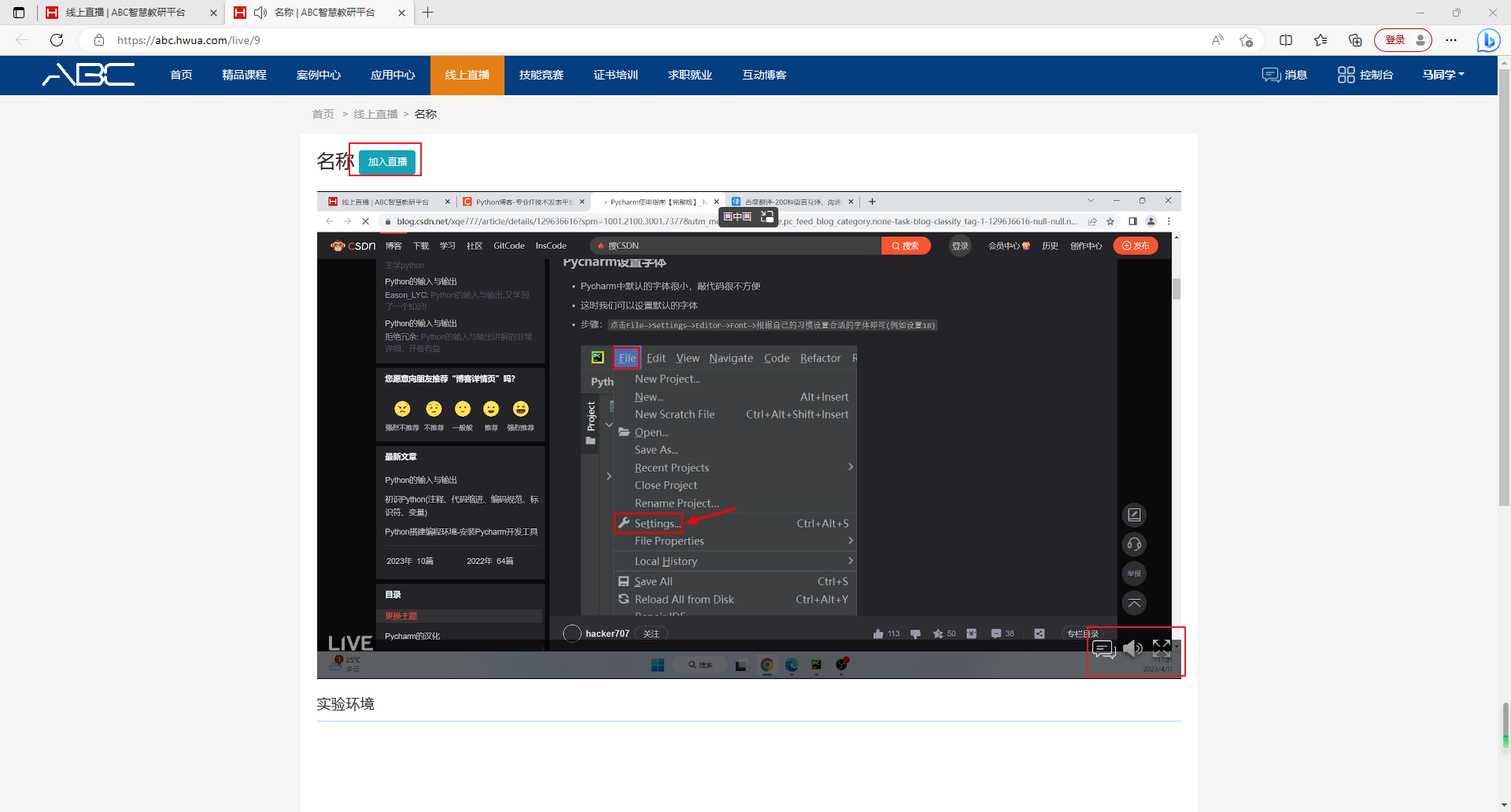The height and width of the screenshot is (812, 1511).
Task: Expand the 马同学 user dropdown
Action: tap(1443, 75)
